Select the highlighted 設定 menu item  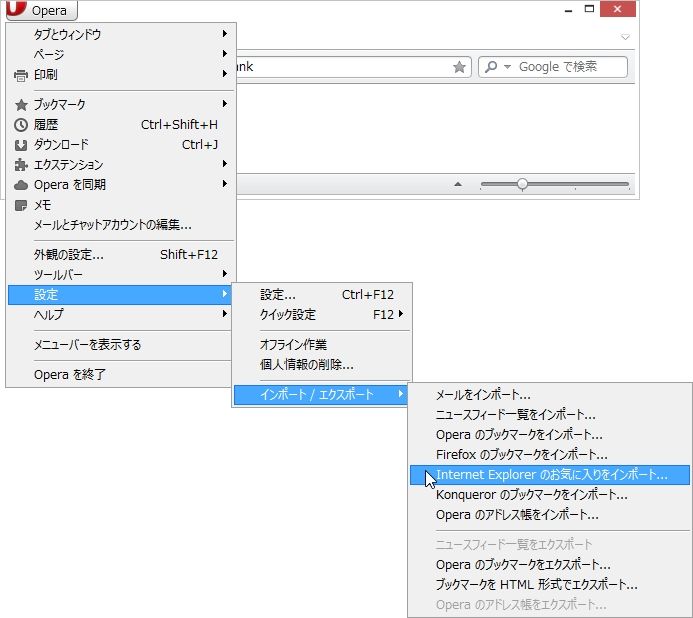(x=119, y=295)
